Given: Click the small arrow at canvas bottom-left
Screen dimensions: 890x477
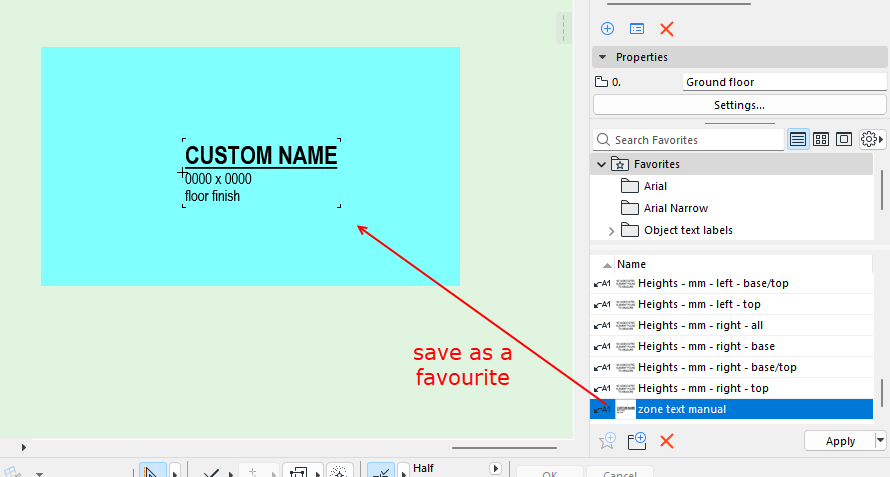Looking at the screenshot, I should (x=24, y=447).
